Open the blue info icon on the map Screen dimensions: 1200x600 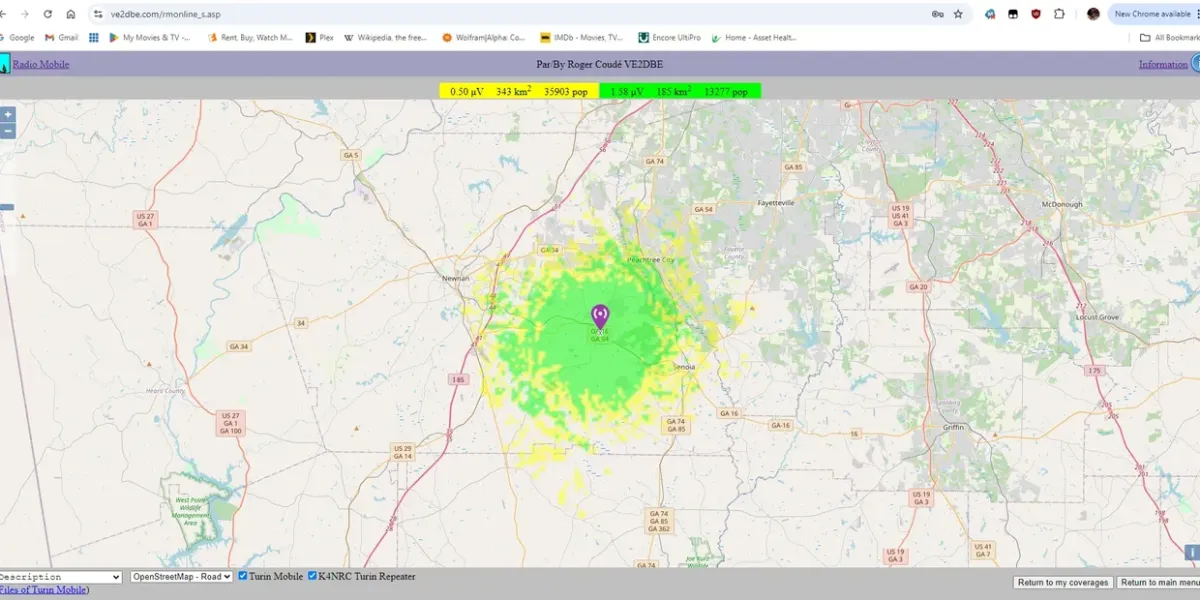click(1191, 552)
